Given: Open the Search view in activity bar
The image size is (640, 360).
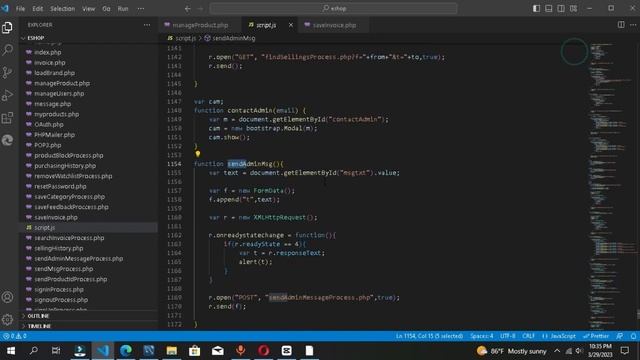Looking at the screenshot, I should [x=7, y=50].
